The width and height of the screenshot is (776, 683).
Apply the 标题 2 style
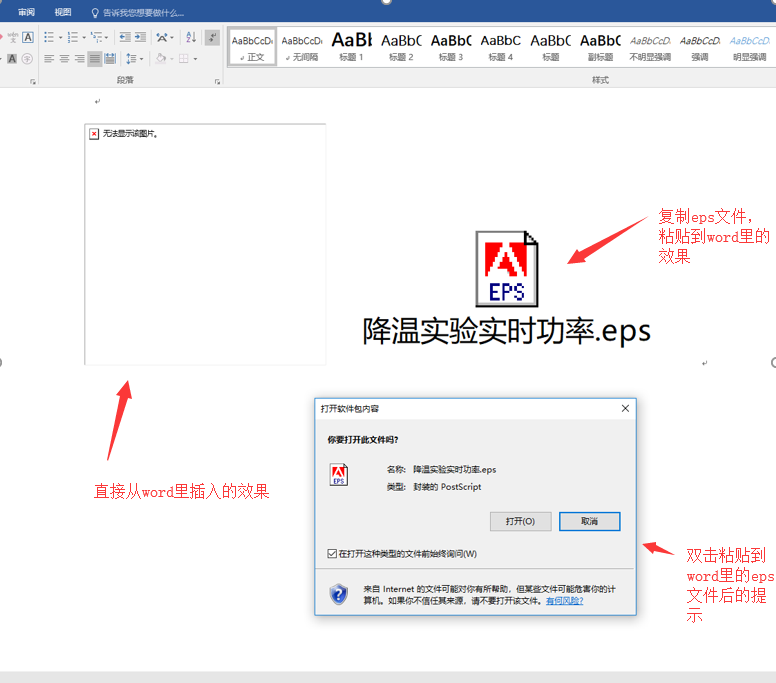401,47
